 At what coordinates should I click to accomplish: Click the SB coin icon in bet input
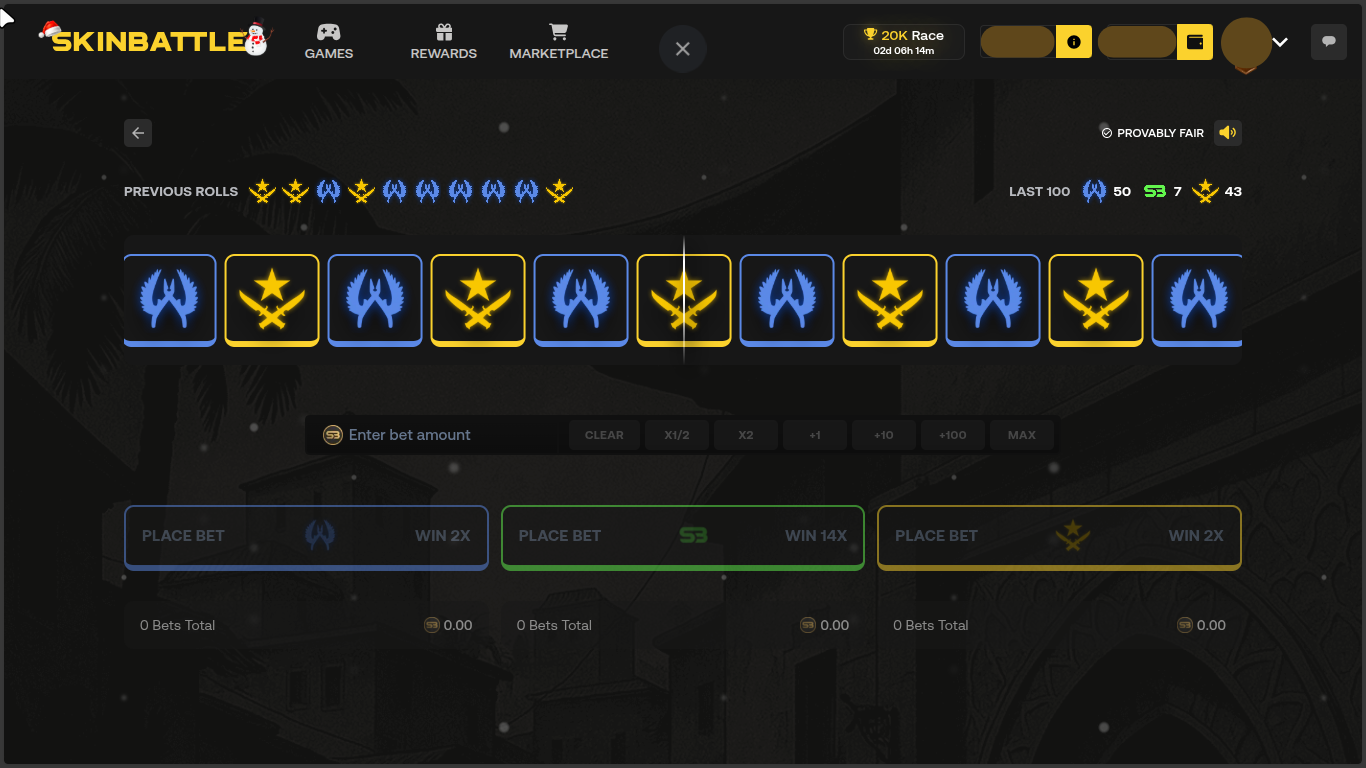(x=332, y=434)
